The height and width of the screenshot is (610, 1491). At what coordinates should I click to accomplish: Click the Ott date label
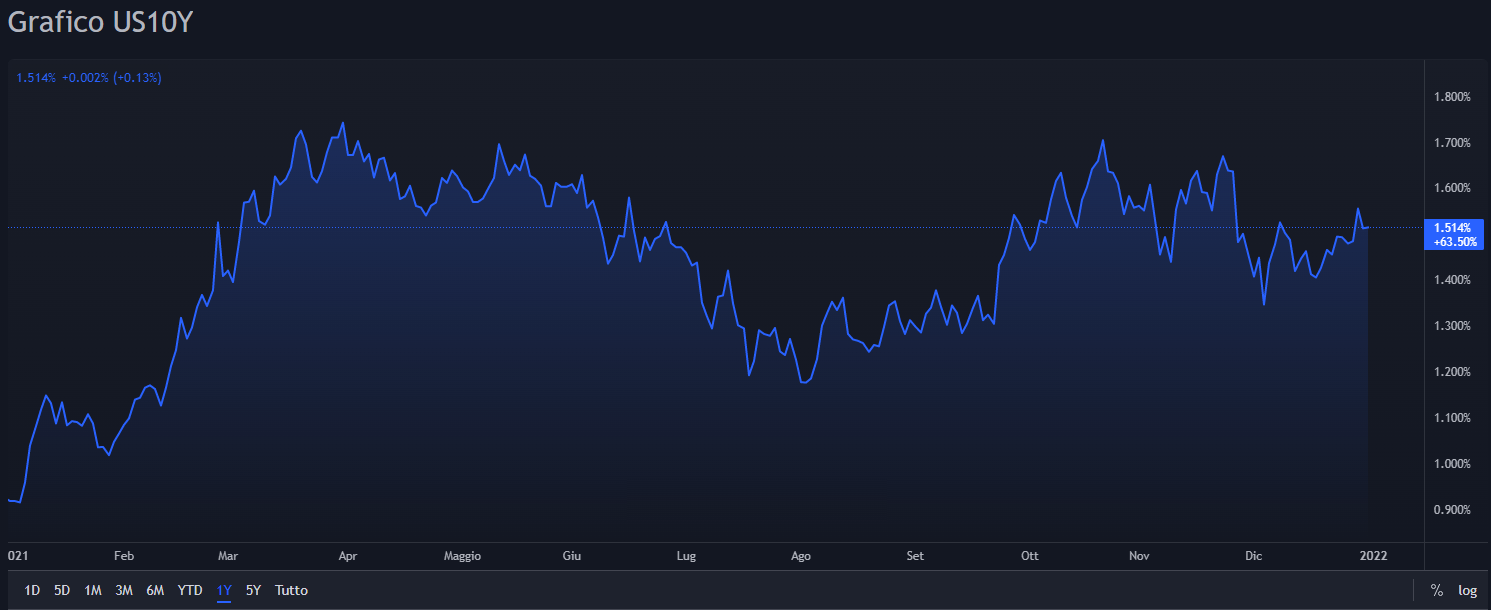click(1030, 556)
